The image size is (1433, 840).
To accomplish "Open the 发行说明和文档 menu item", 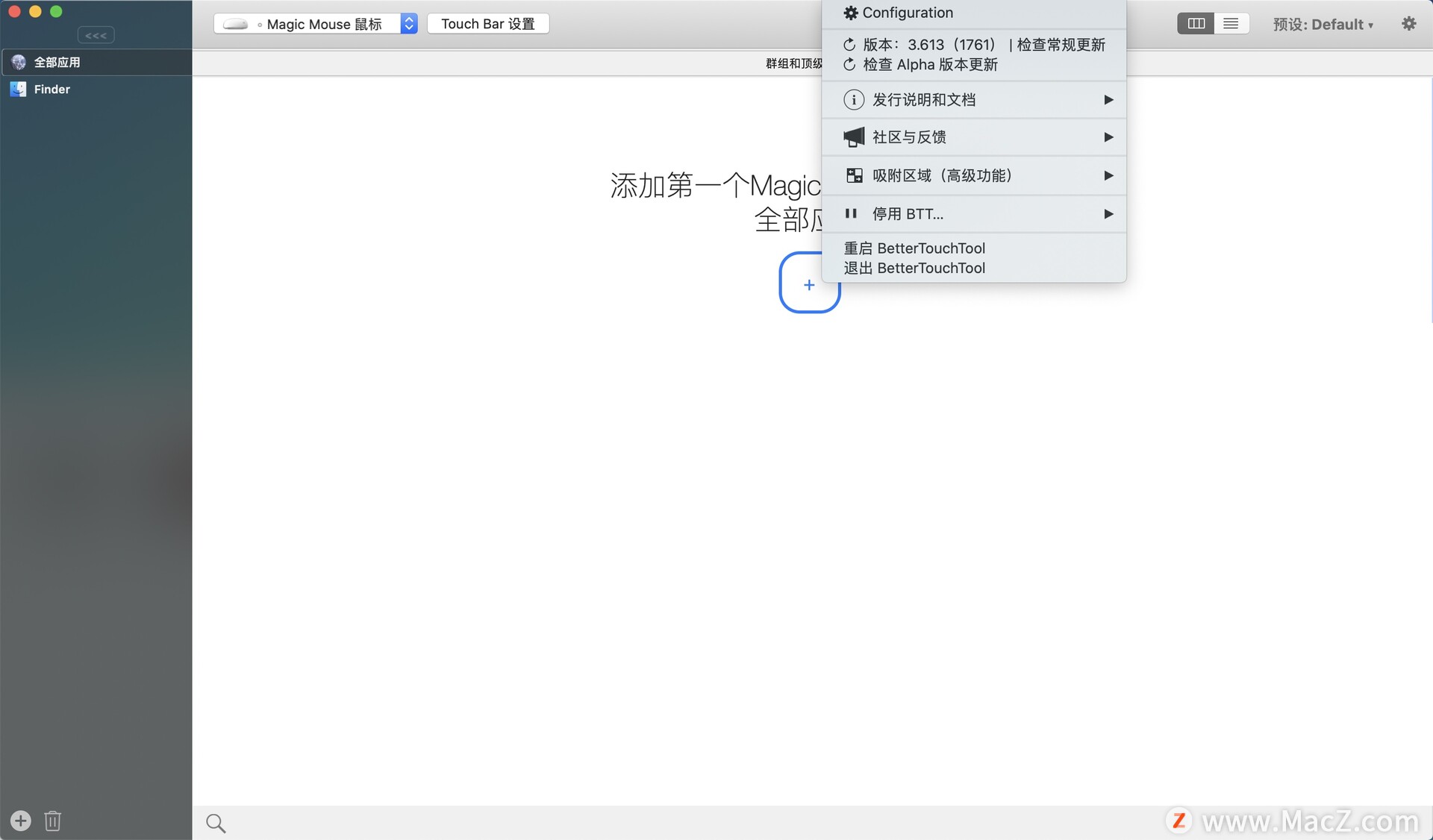I will (x=973, y=99).
